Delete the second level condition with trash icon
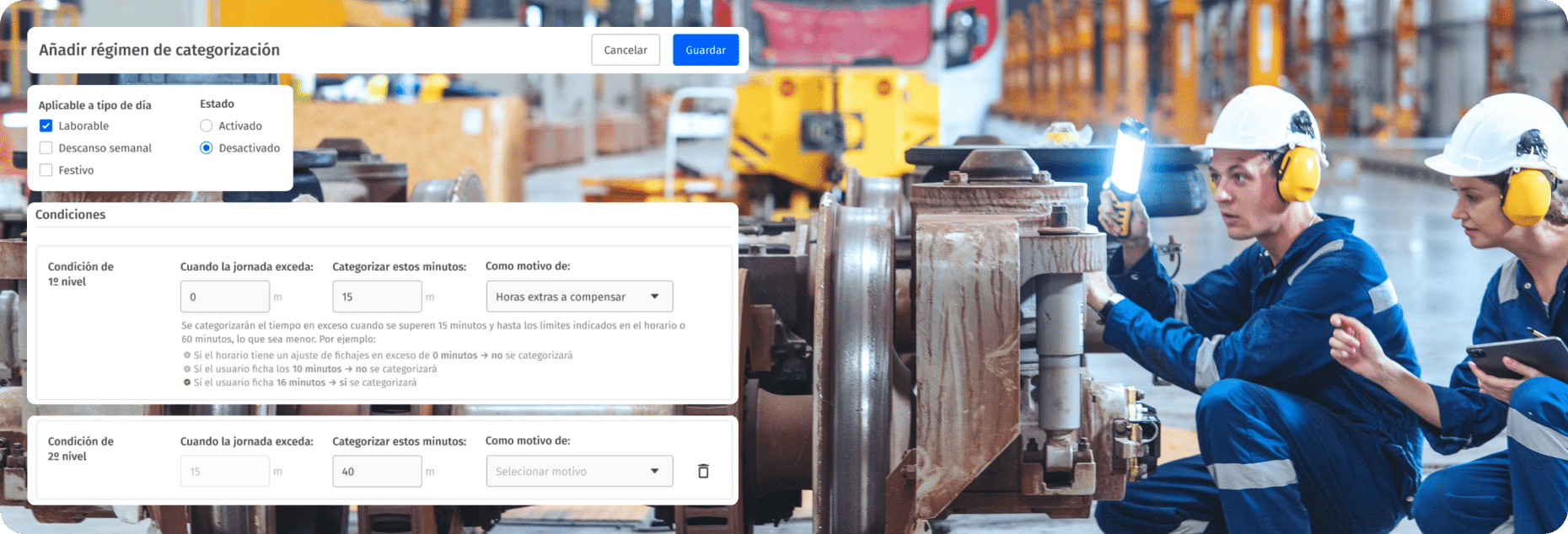 coord(703,472)
